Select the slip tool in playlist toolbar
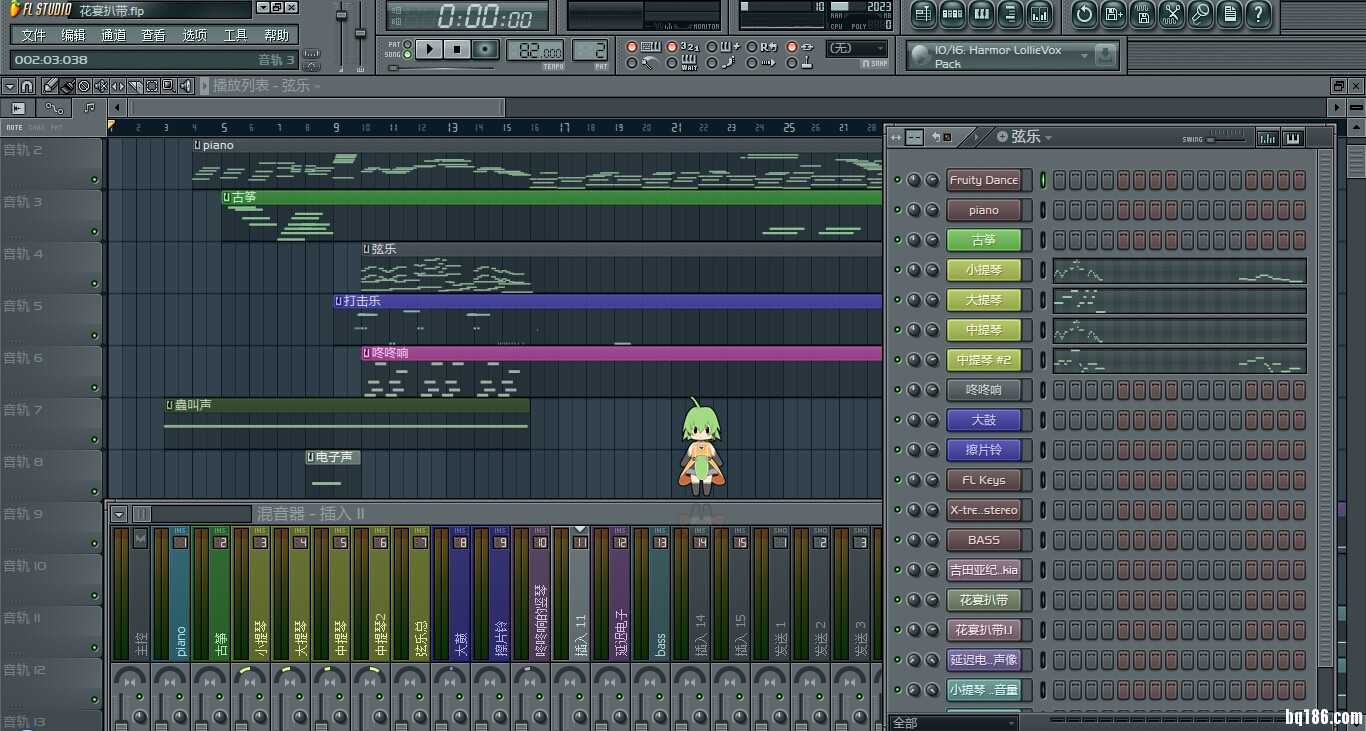 (118, 86)
